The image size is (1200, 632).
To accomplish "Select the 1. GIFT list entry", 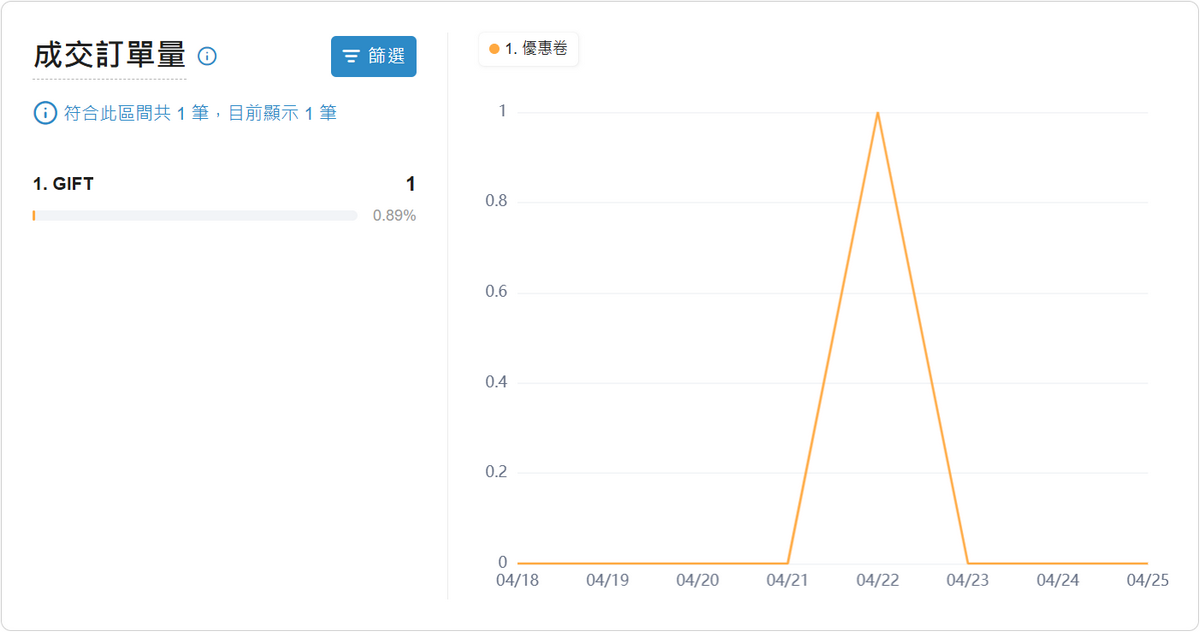I will point(63,184).
